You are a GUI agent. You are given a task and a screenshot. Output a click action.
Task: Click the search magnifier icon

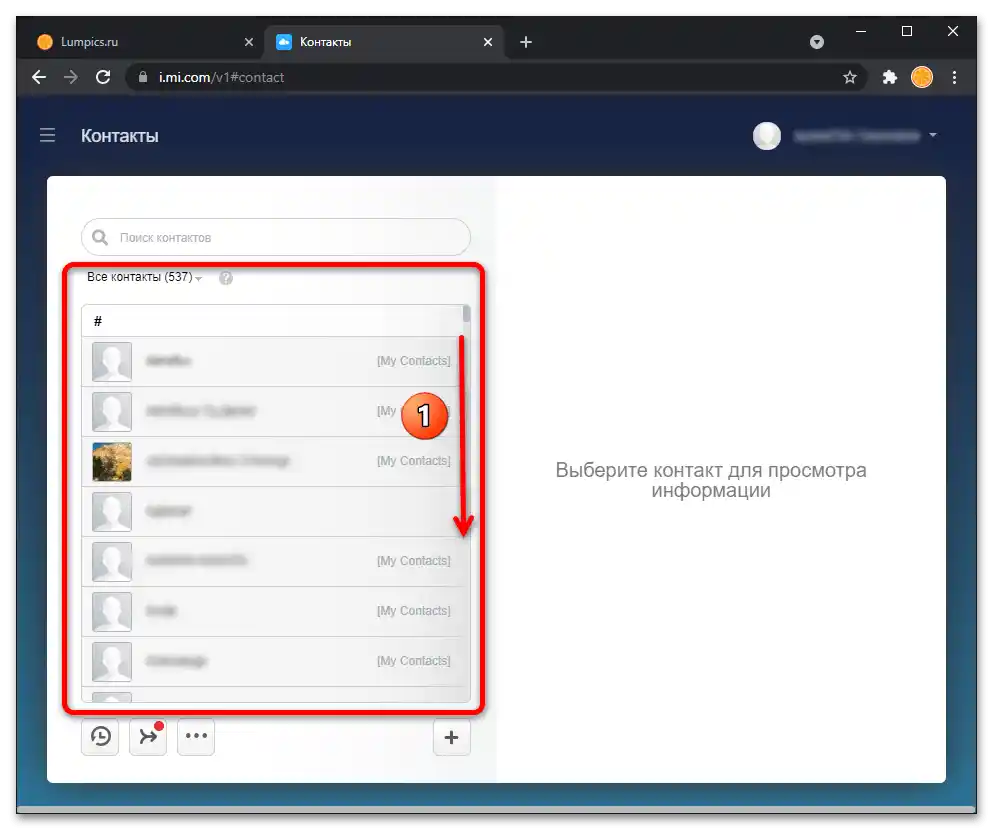point(100,237)
